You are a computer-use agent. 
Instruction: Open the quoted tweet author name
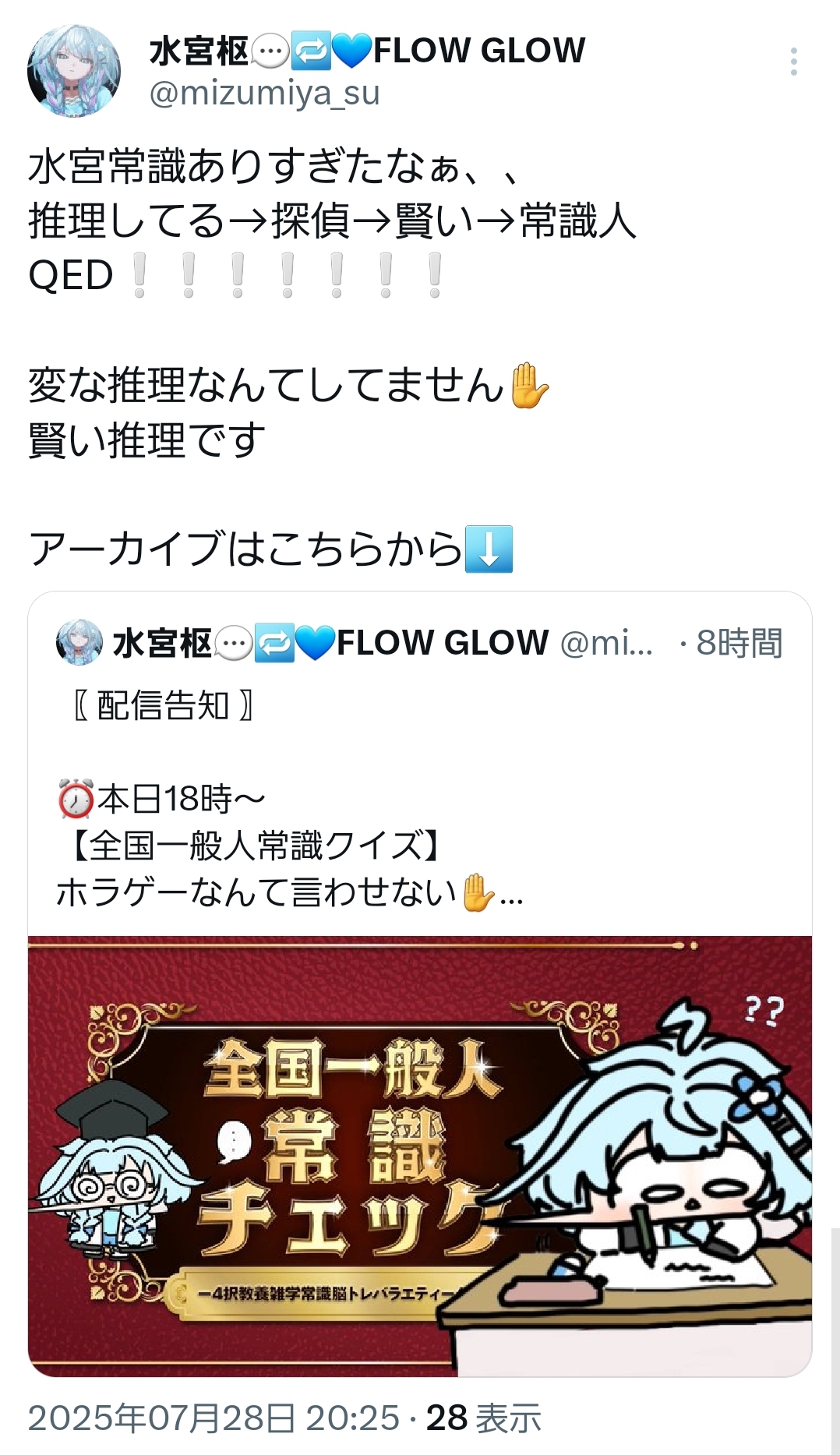[x=331, y=643]
